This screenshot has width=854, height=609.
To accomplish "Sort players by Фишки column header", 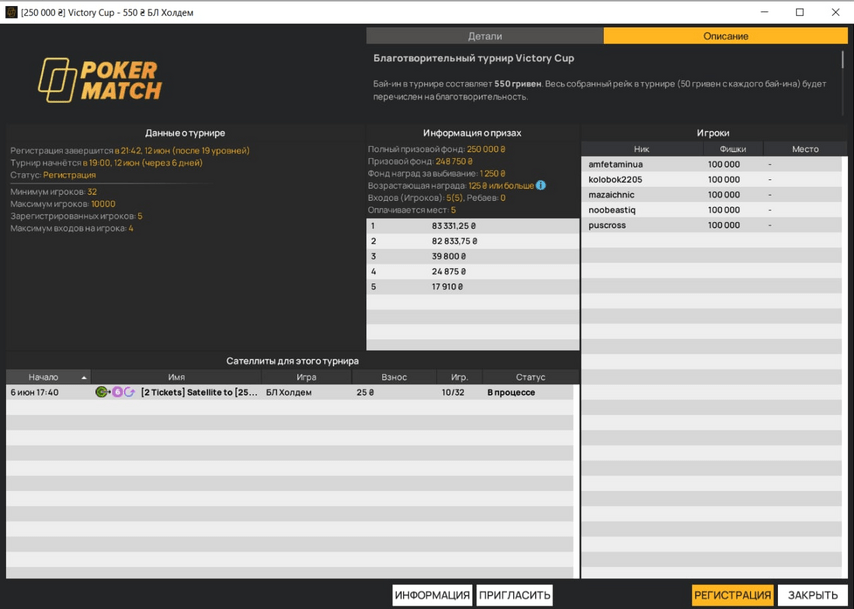I will [733, 149].
